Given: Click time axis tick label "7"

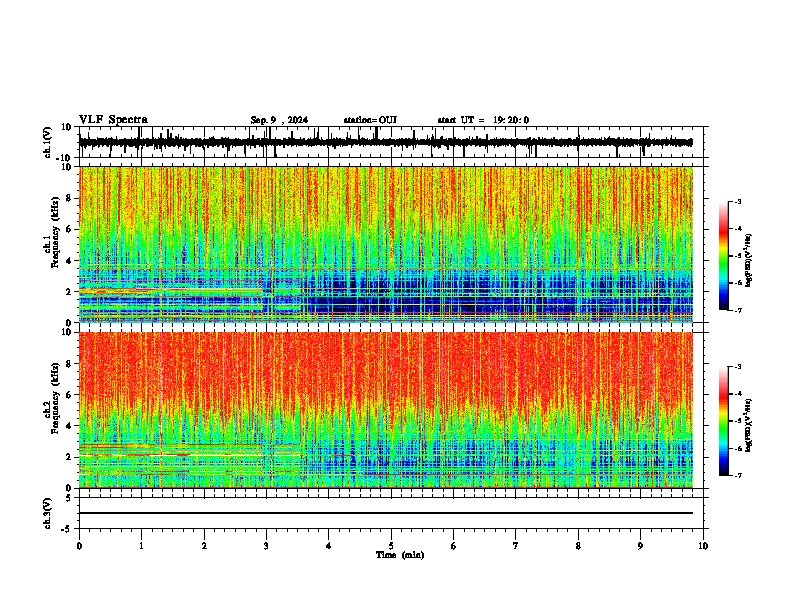Looking at the screenshot, I should [516, 546].
